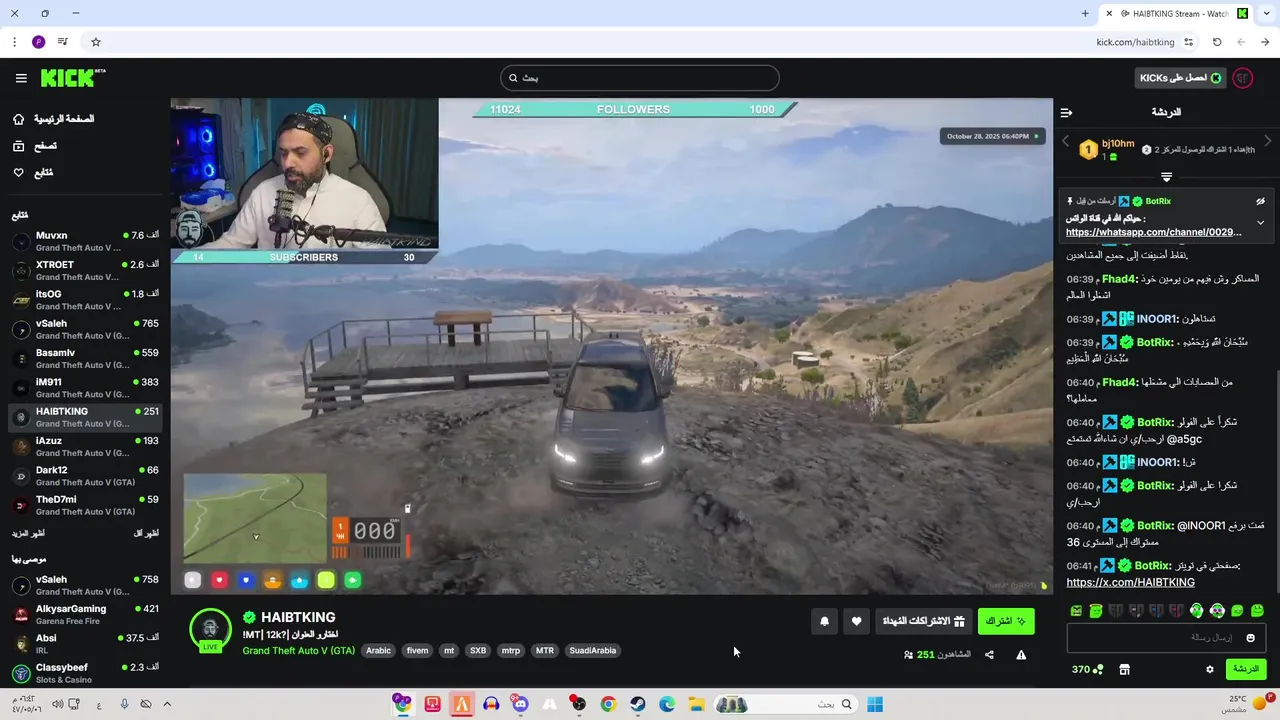Screen dimensions: 1280x720
Task: Open Discord from the taskbar
Action: 520,704
